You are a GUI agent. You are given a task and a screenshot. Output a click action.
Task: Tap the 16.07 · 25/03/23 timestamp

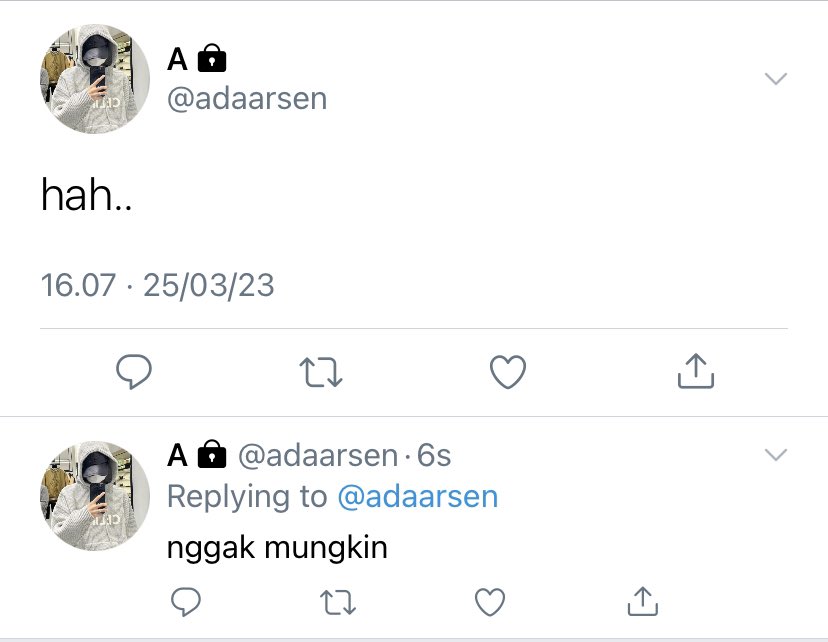coord(157,285)
